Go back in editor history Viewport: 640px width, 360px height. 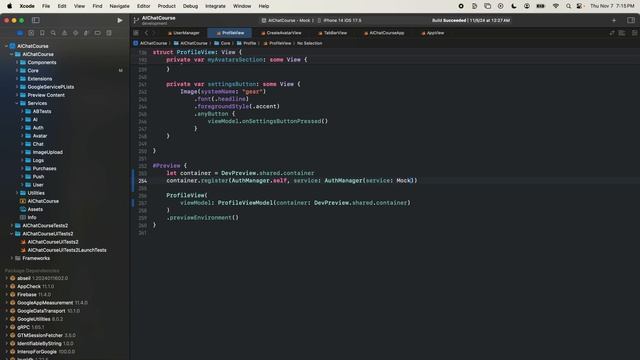coord(147,33)
